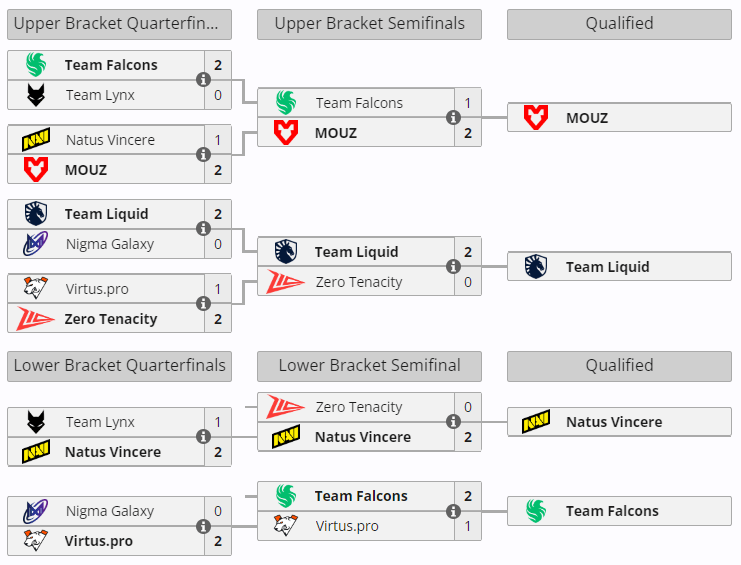Viewport: 741px width, 565px height.
Task: Open Team Lynx in upper bracket quarterfinals
Action: pos(100,95)
